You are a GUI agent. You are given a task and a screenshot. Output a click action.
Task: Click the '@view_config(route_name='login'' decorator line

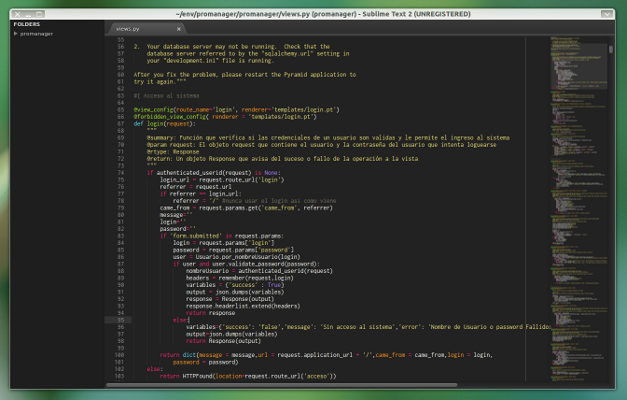tap(236, 110)
